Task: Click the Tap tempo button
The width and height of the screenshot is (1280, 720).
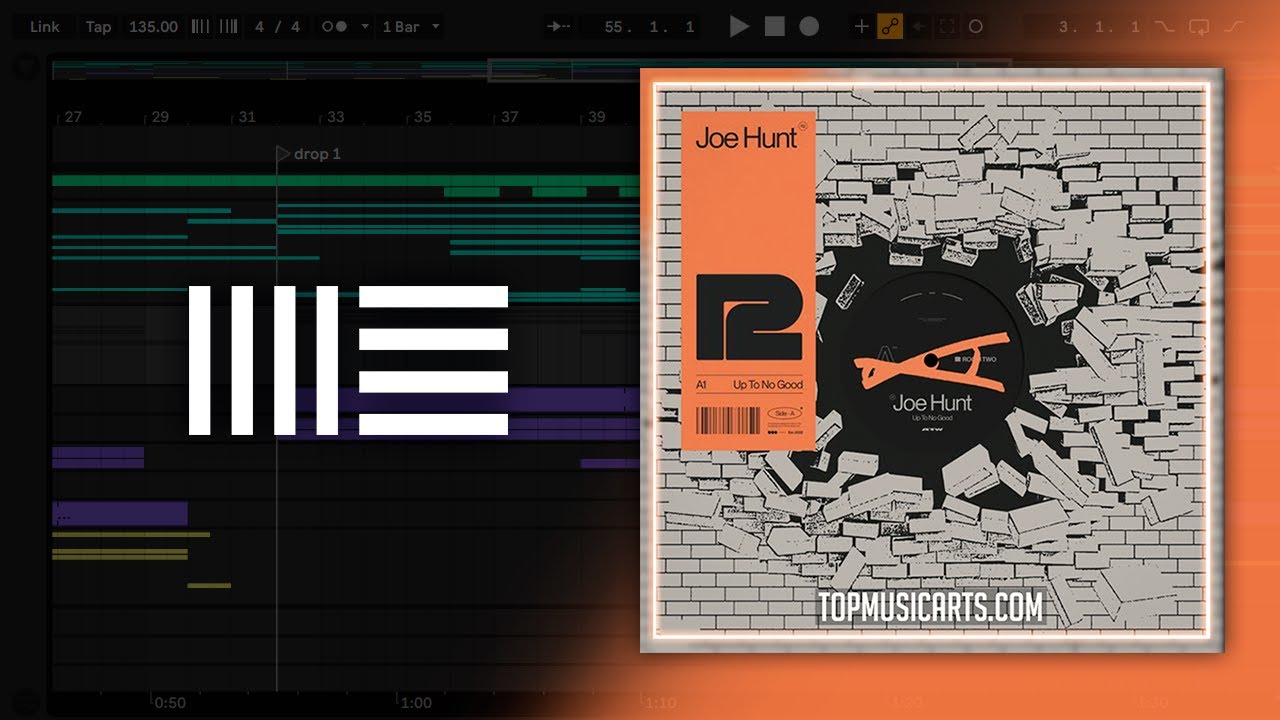Action: [98, 27]
